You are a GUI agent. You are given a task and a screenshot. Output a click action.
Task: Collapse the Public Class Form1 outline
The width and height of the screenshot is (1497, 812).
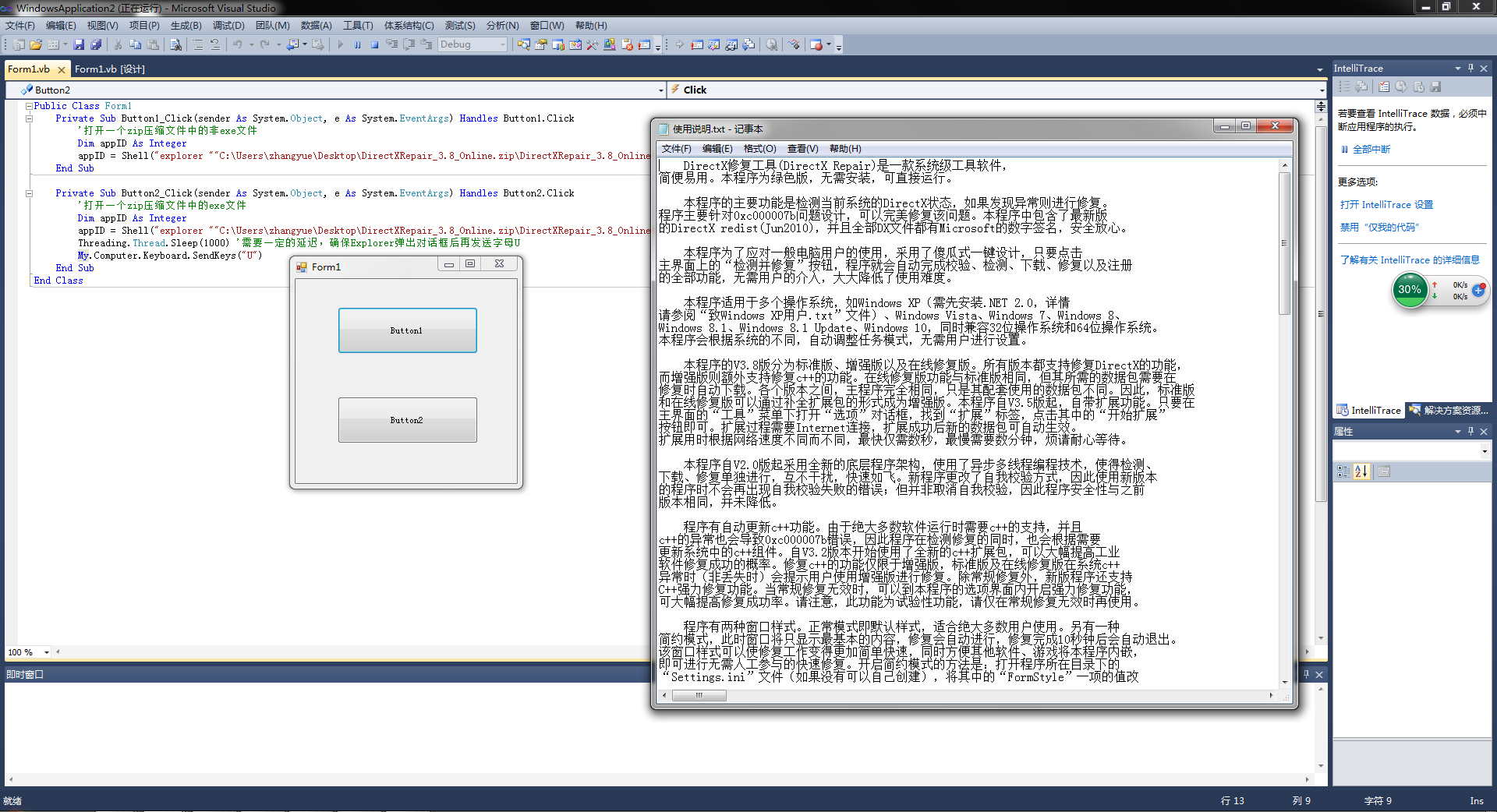29,106
